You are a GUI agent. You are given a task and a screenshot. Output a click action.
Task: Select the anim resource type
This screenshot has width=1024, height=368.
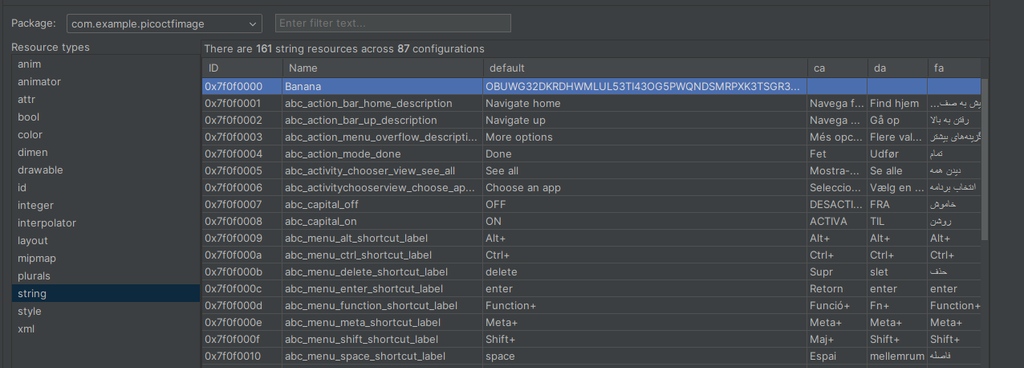click(x=106, y=64)
